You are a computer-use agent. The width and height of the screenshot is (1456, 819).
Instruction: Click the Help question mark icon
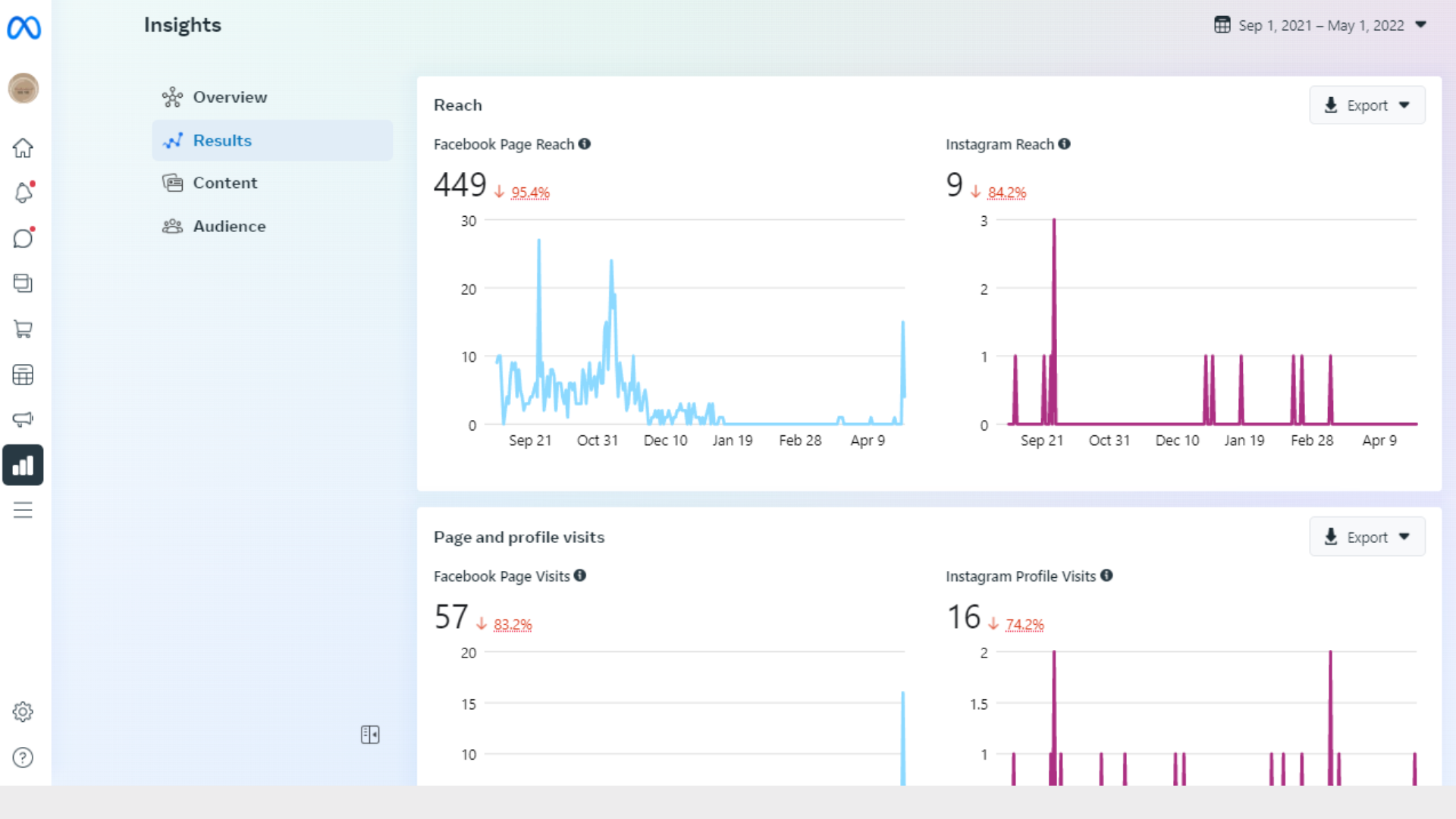click(23, 758)
